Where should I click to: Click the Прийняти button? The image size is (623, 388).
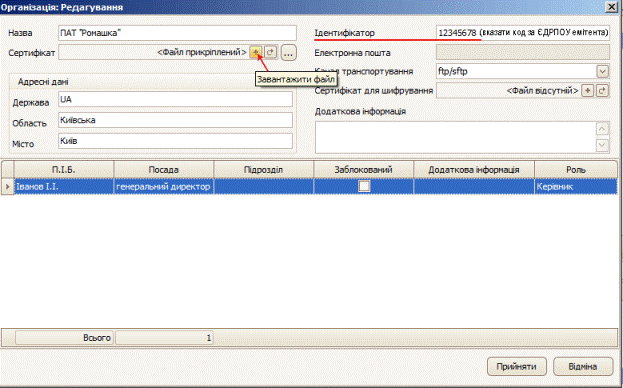[x=517, y=366]
